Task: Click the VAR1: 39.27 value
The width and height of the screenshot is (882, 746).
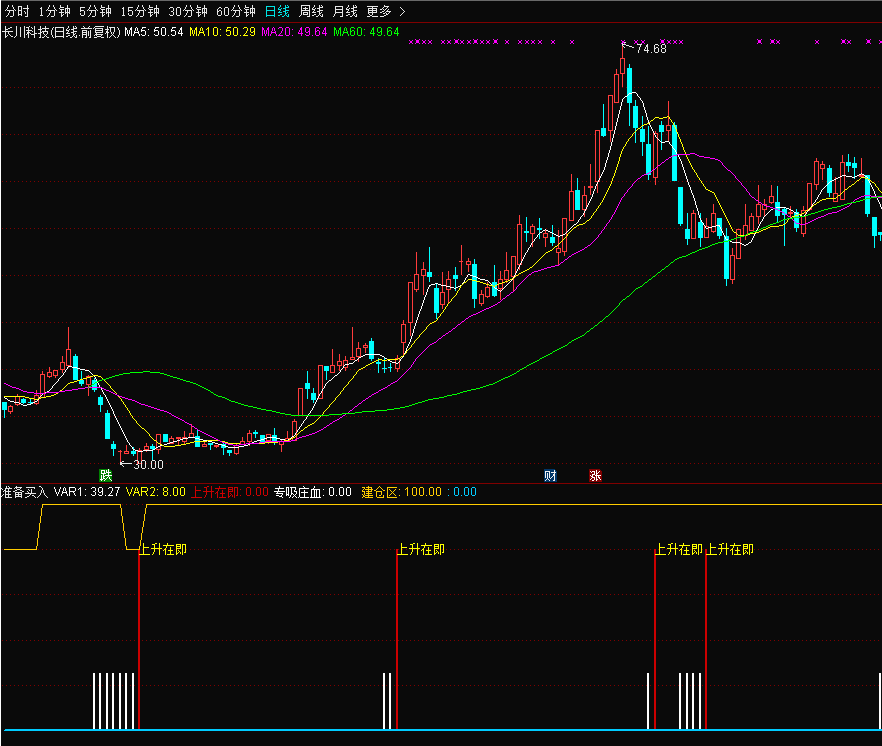Action: pos(87,492)
